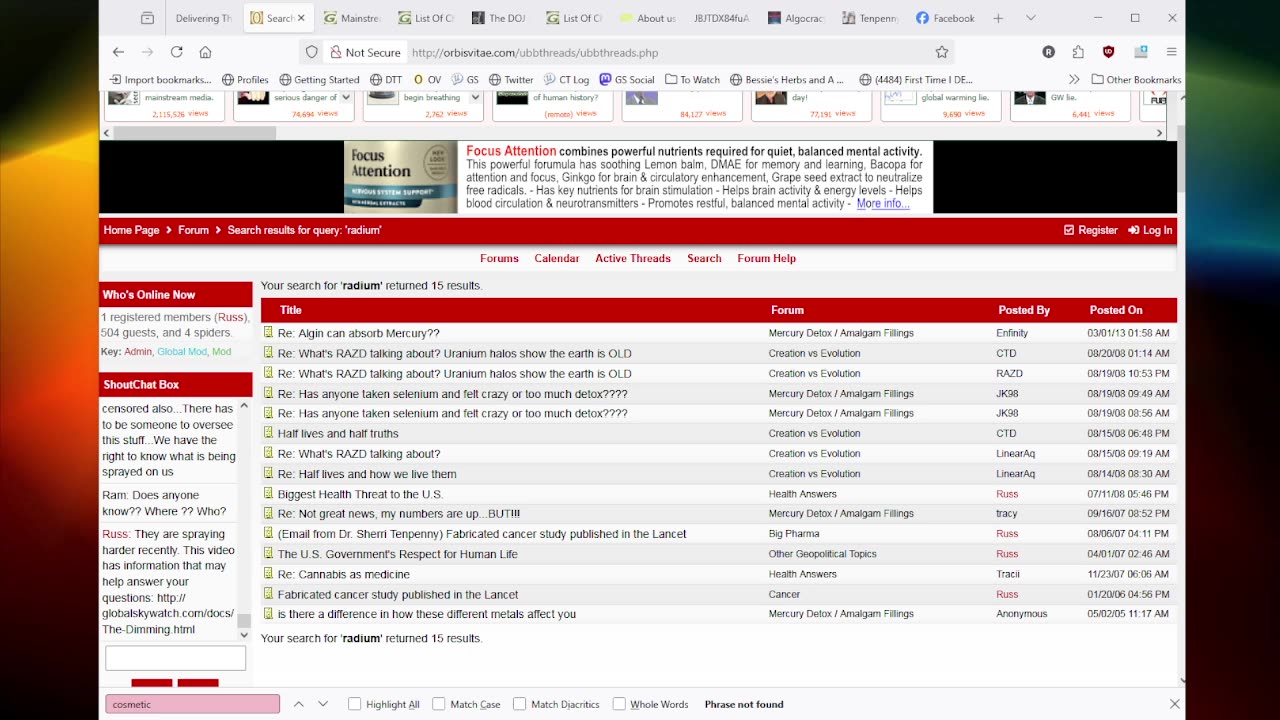This screenshot has width=1280, height=720.
Task: Bookmark this page with the star icon
Action: coord(941,52)
